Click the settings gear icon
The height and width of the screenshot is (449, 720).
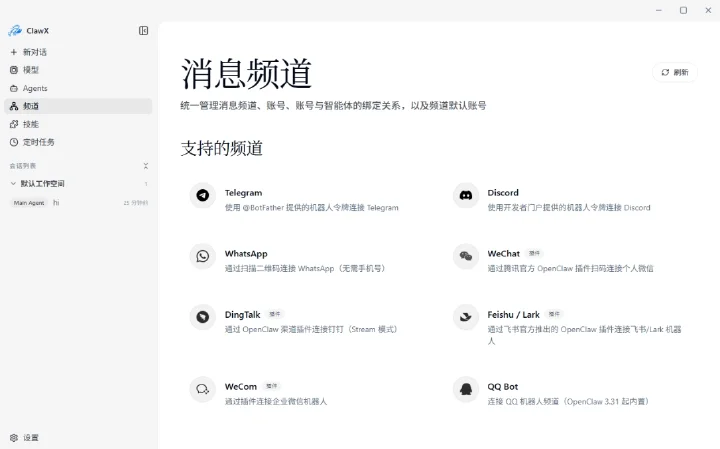[14, 438]
